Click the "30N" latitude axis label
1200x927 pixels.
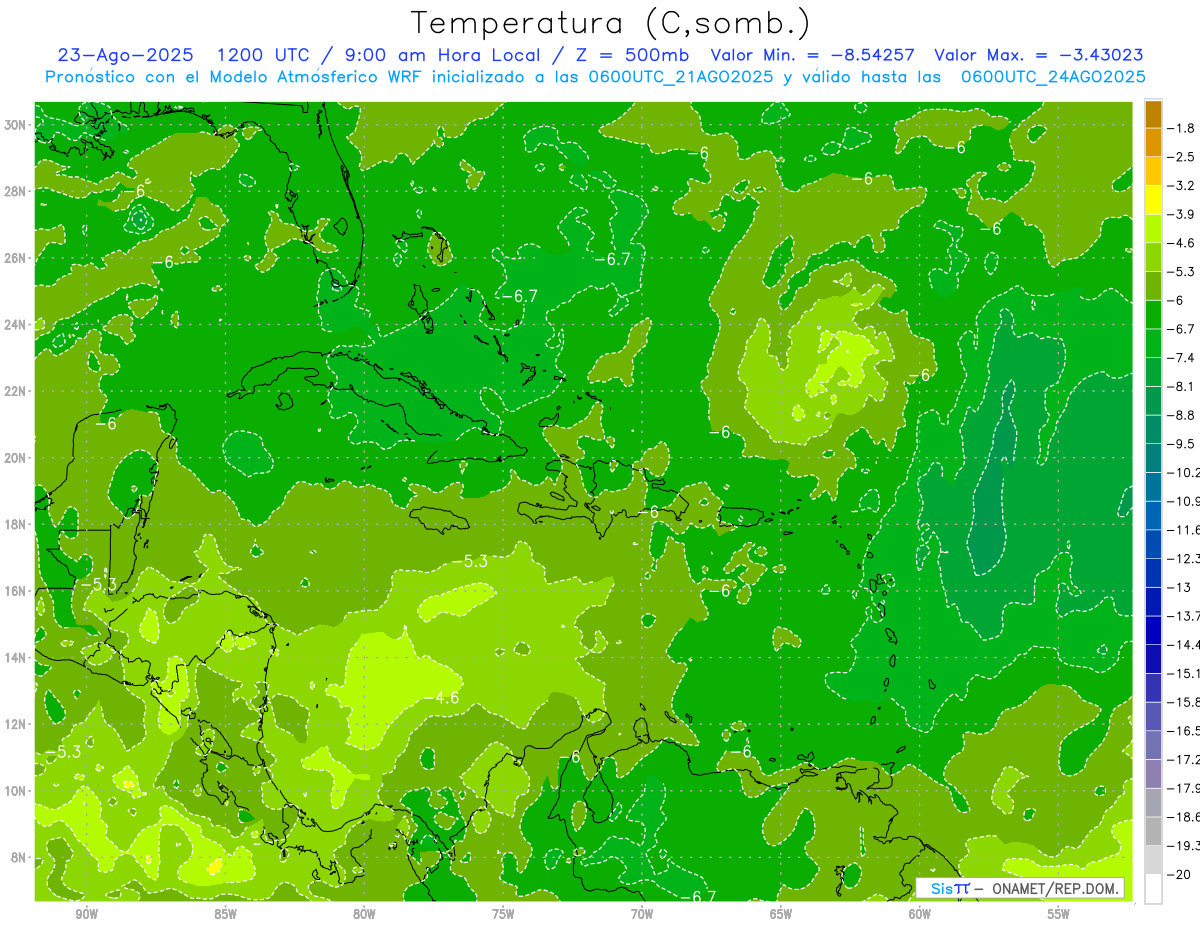point(17,125)
